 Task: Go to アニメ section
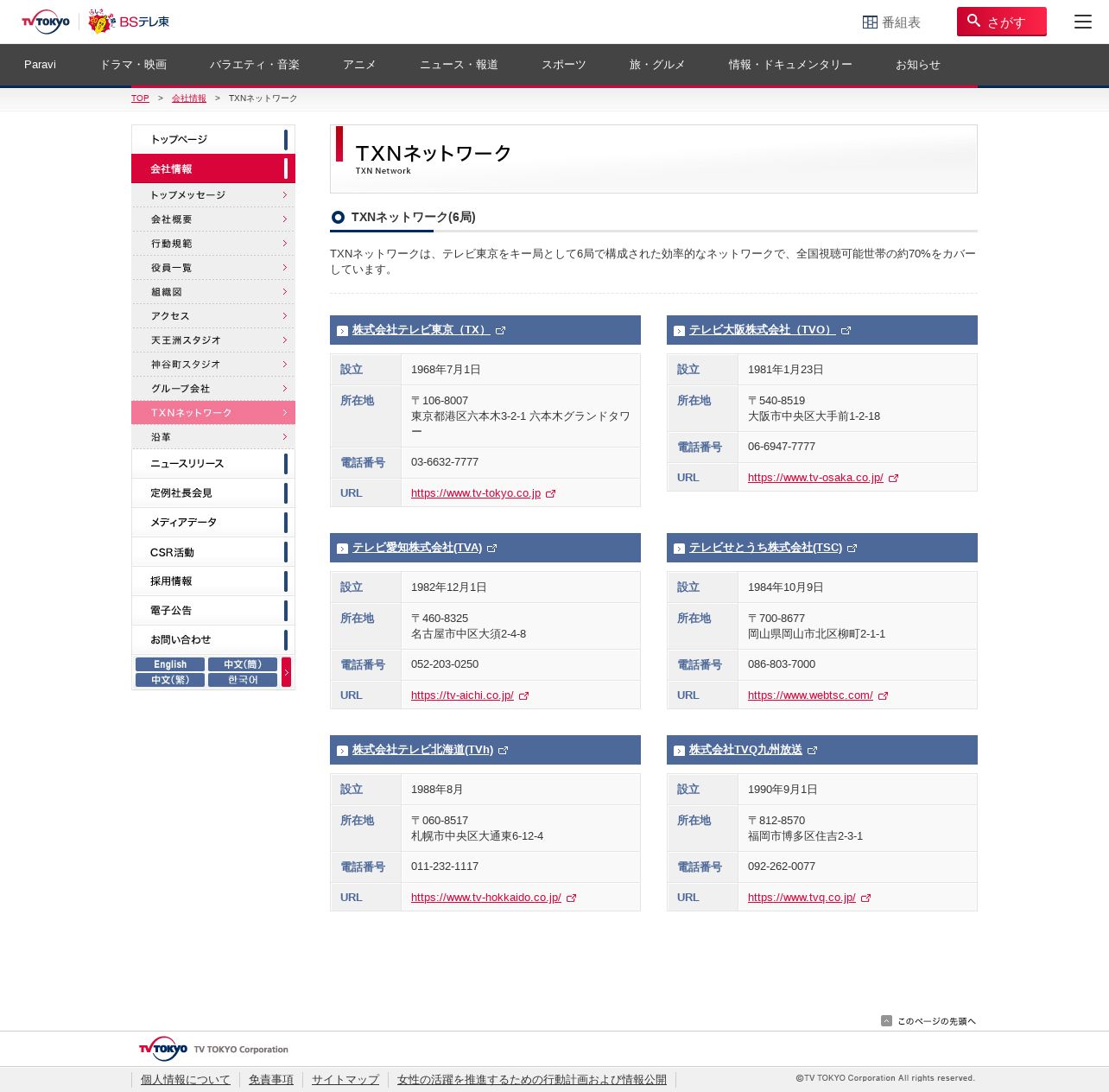click(359, 65)
